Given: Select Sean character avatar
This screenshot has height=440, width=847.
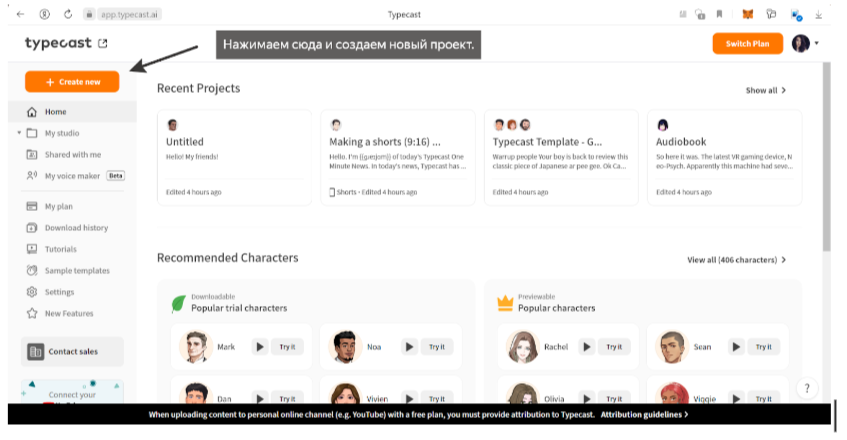Looking at the screenshot, I should (672, 347).
